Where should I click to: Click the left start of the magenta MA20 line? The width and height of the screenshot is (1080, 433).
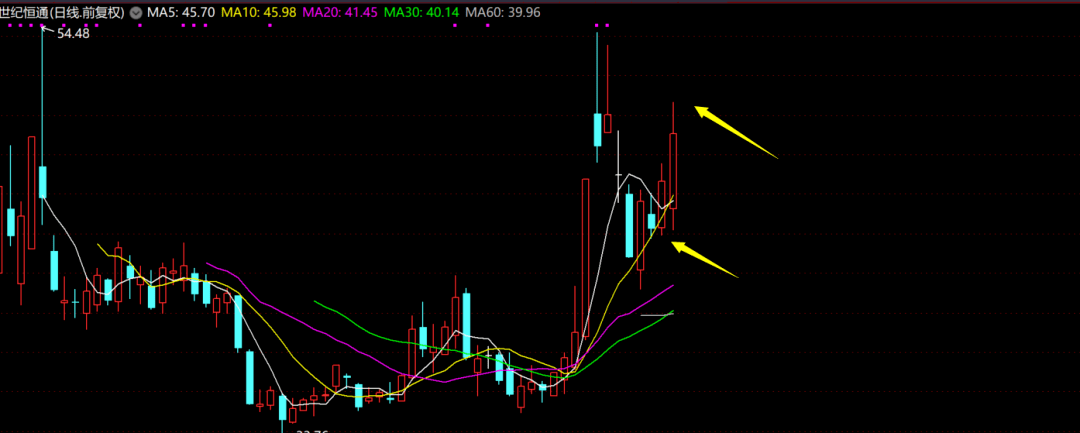(x=208, y=265)
